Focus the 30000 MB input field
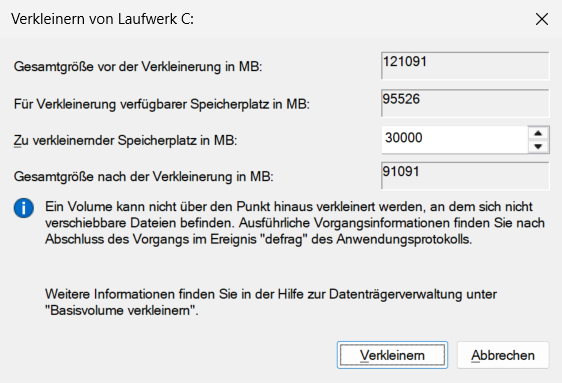Viewport: 562px width, 383px height. pyautogui.click(x=454, y=140)
